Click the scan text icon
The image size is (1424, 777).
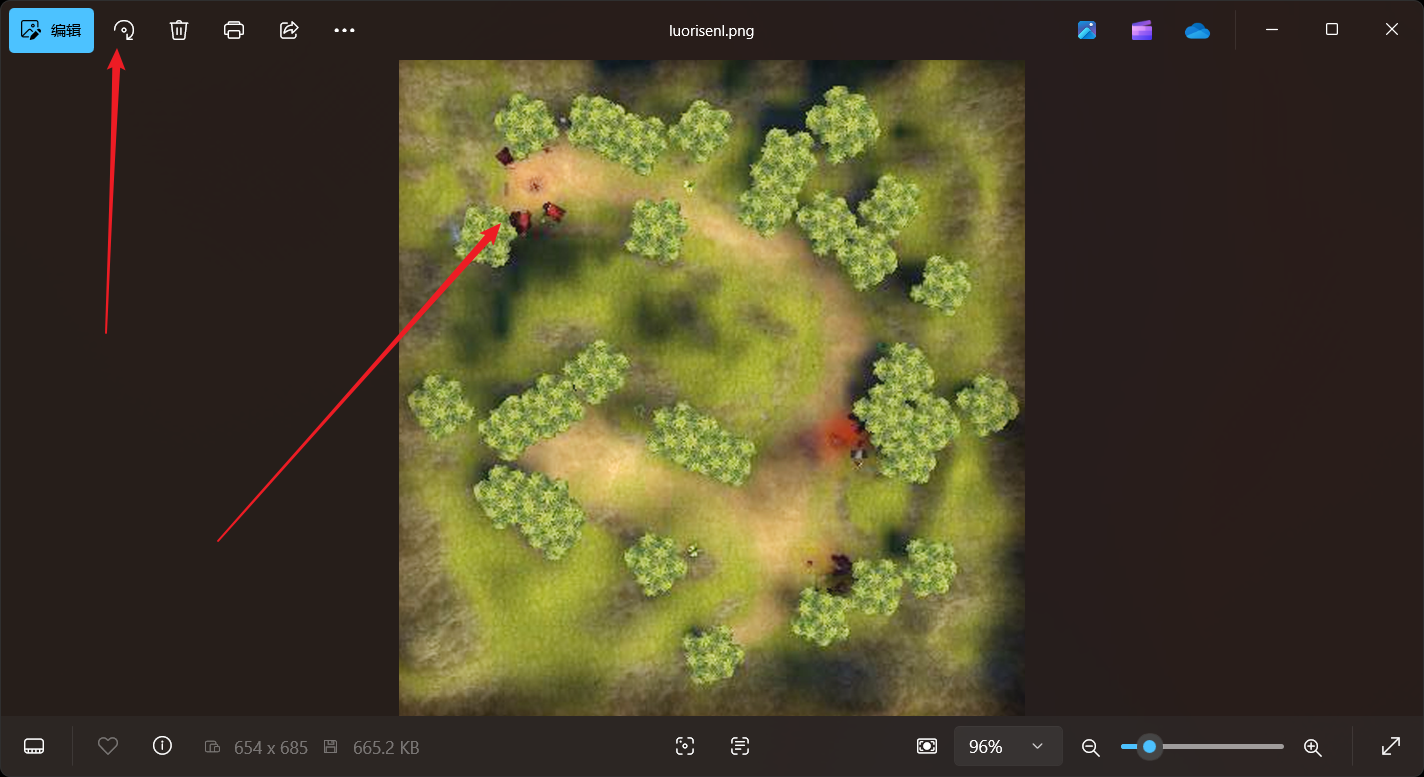pyautogui.click(x=740, y=746)
